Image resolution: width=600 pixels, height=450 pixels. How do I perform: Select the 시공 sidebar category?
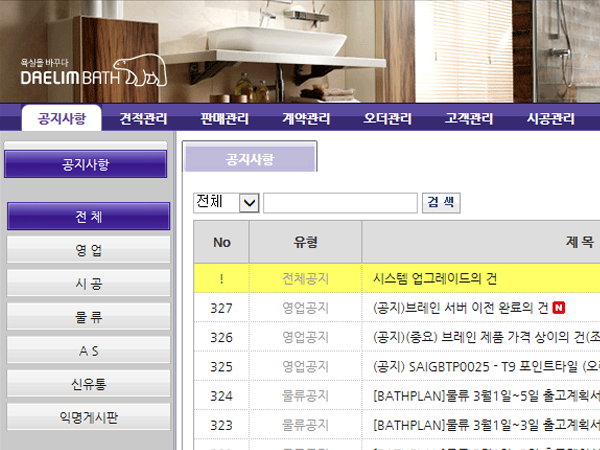click(88, 283)
